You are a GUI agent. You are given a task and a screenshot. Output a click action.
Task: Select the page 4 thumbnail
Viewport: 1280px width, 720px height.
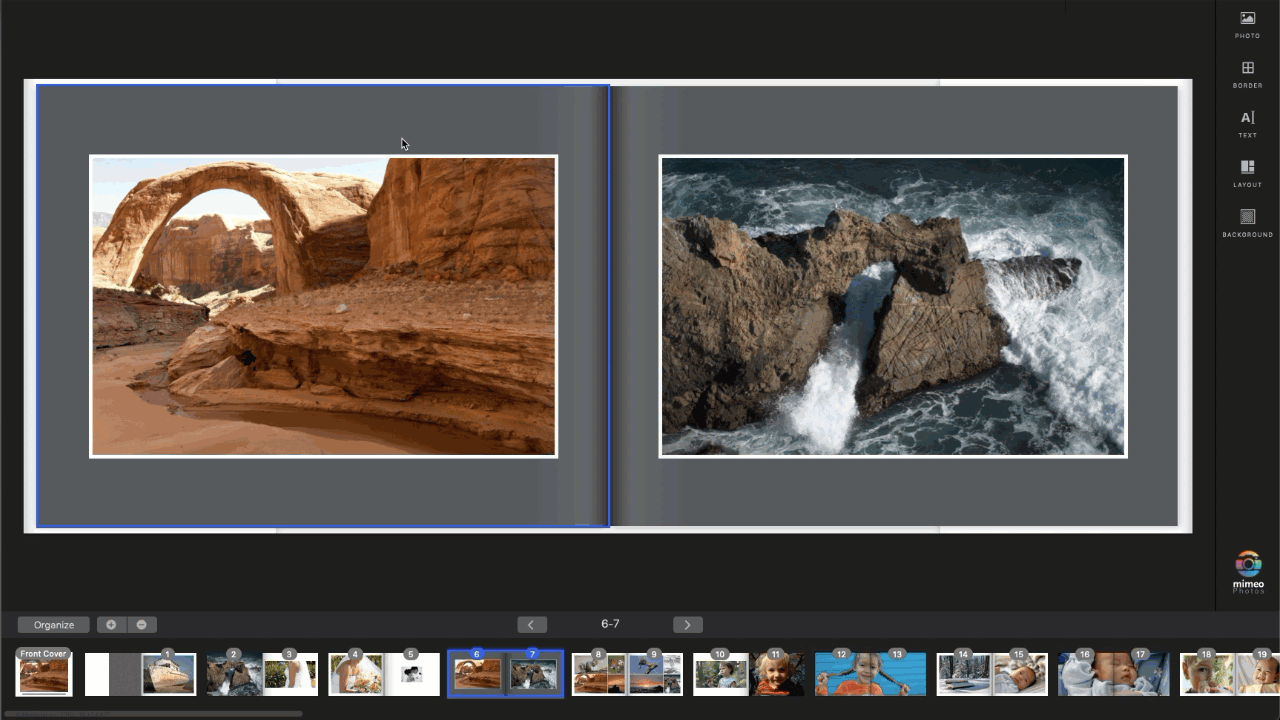[x=356, y=674]
